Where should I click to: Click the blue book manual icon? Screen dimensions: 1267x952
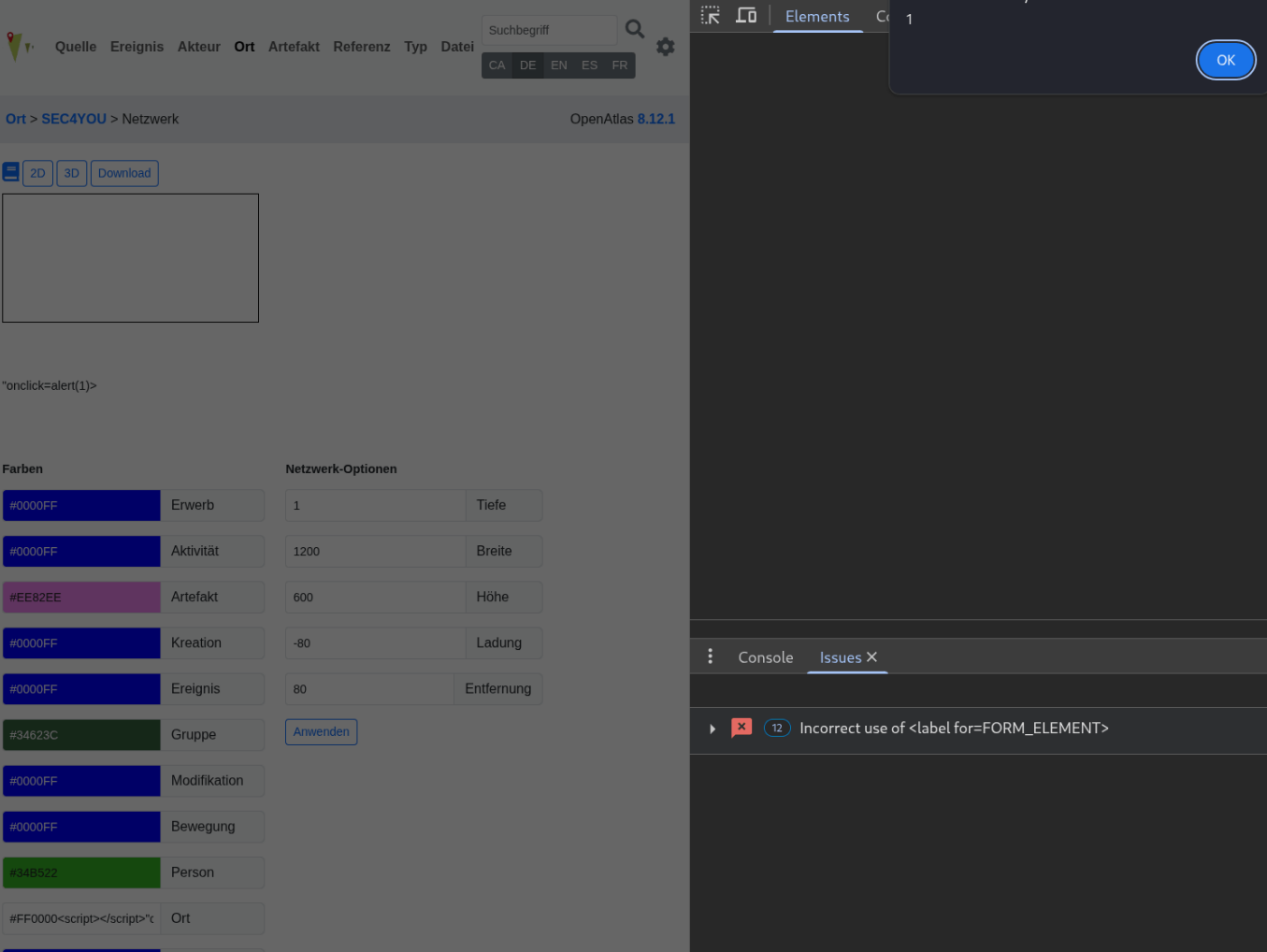coord(11,172)
